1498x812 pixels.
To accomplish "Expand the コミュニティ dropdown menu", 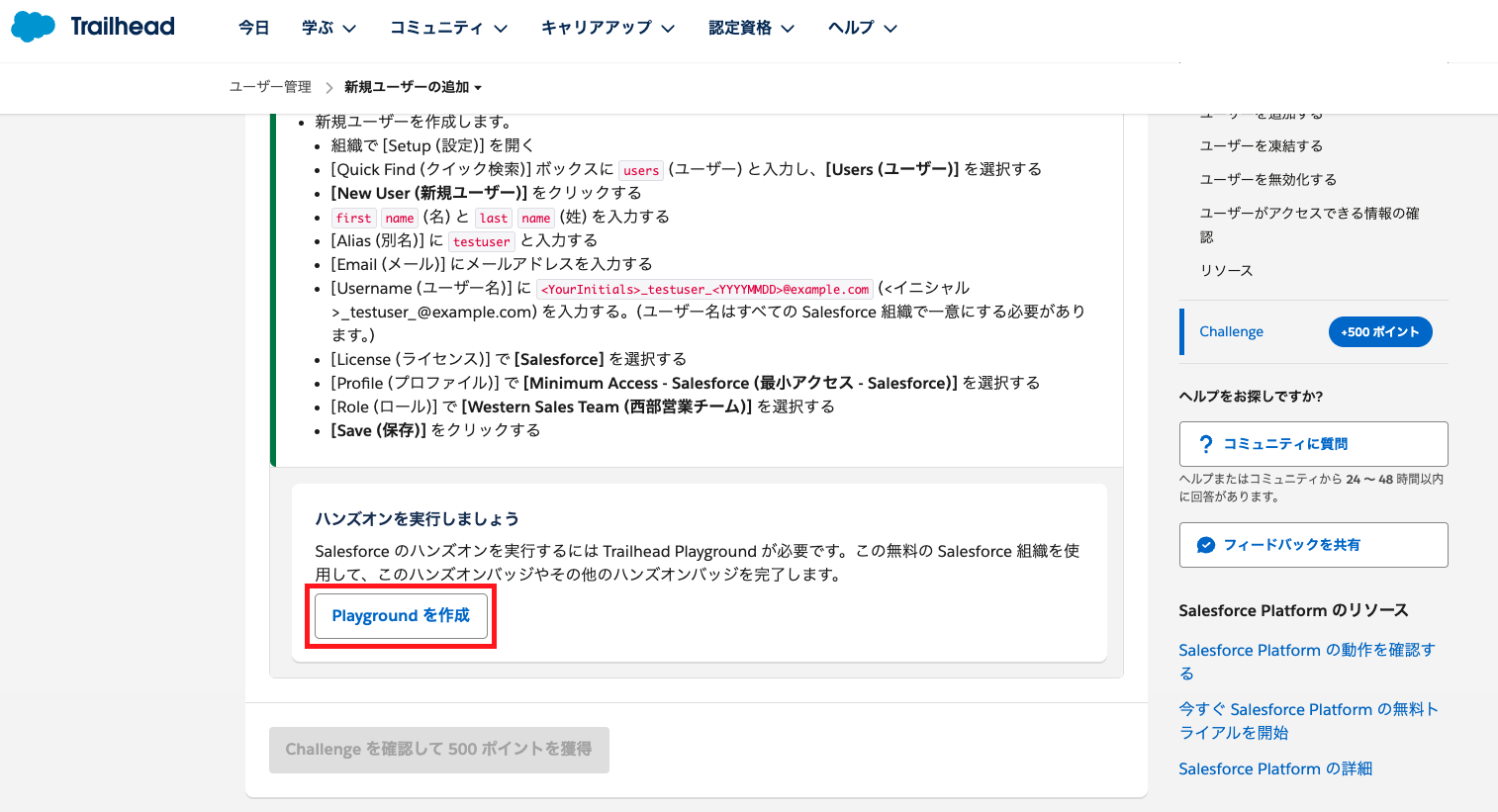I will pos(448,28).
